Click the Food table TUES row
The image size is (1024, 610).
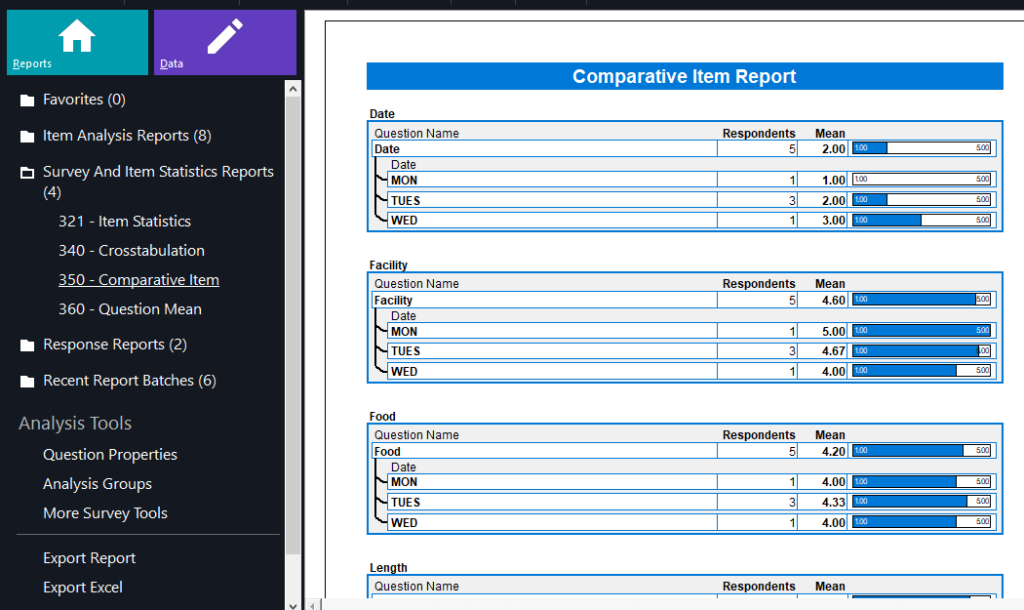[x=692, y=502]
